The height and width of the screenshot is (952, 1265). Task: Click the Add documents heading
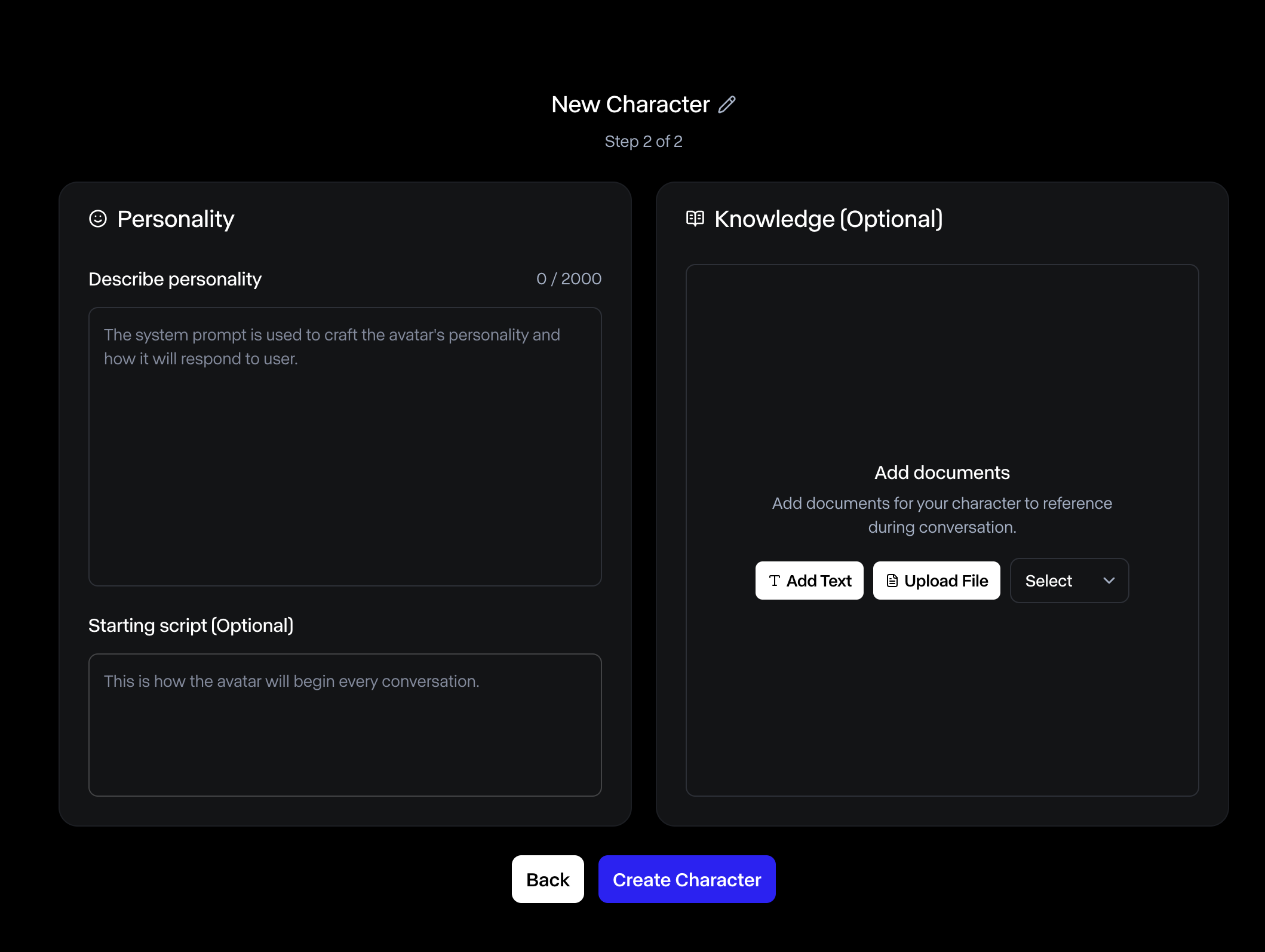click(x=942, y=472)
